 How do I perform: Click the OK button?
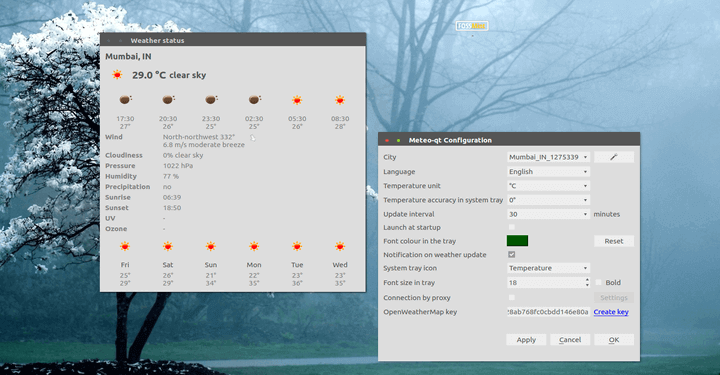(x=614, y=340)
